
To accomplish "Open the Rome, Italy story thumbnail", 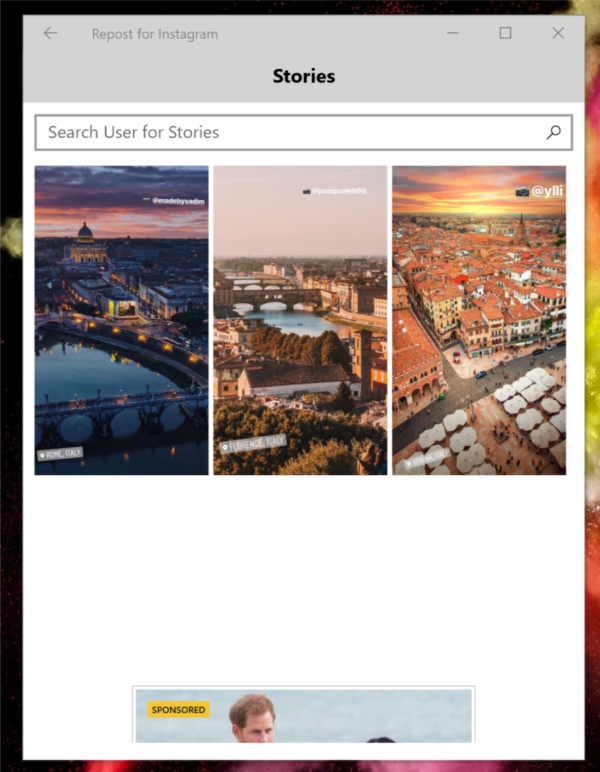I will click(122, 321).
